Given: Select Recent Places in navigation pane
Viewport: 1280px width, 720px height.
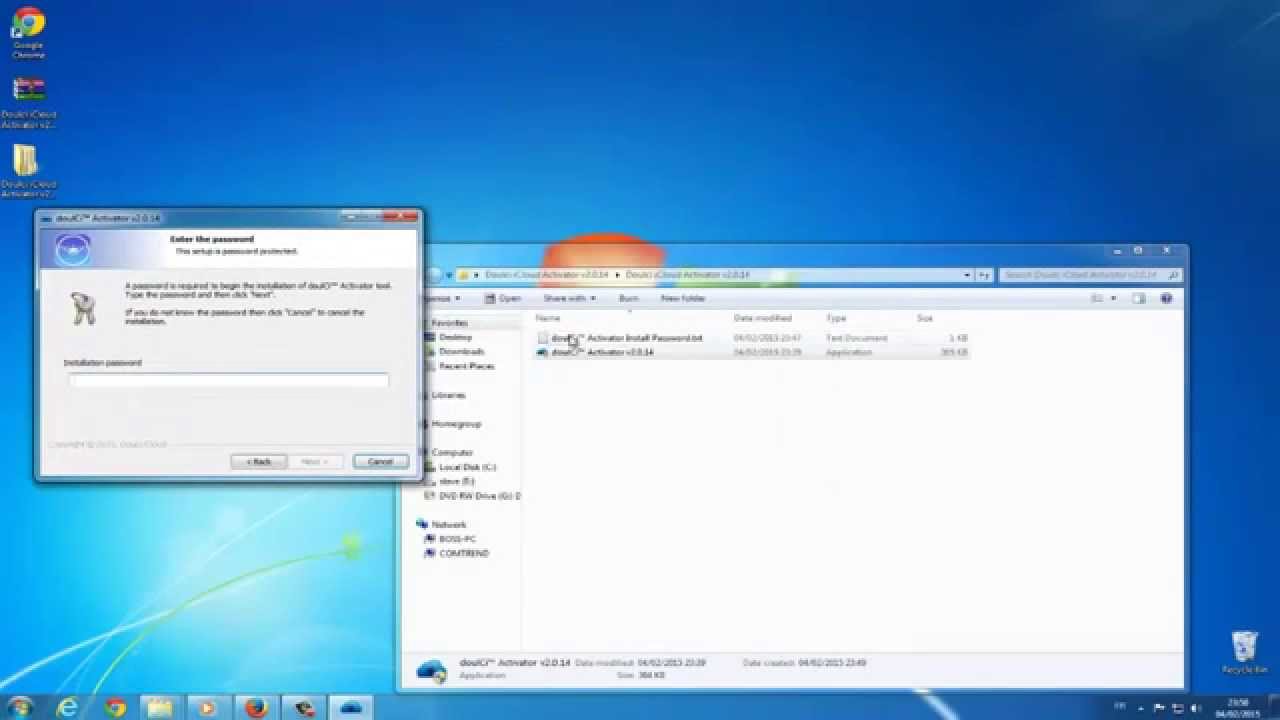Looking at the screenshot, I should click(x=466, y=366).
